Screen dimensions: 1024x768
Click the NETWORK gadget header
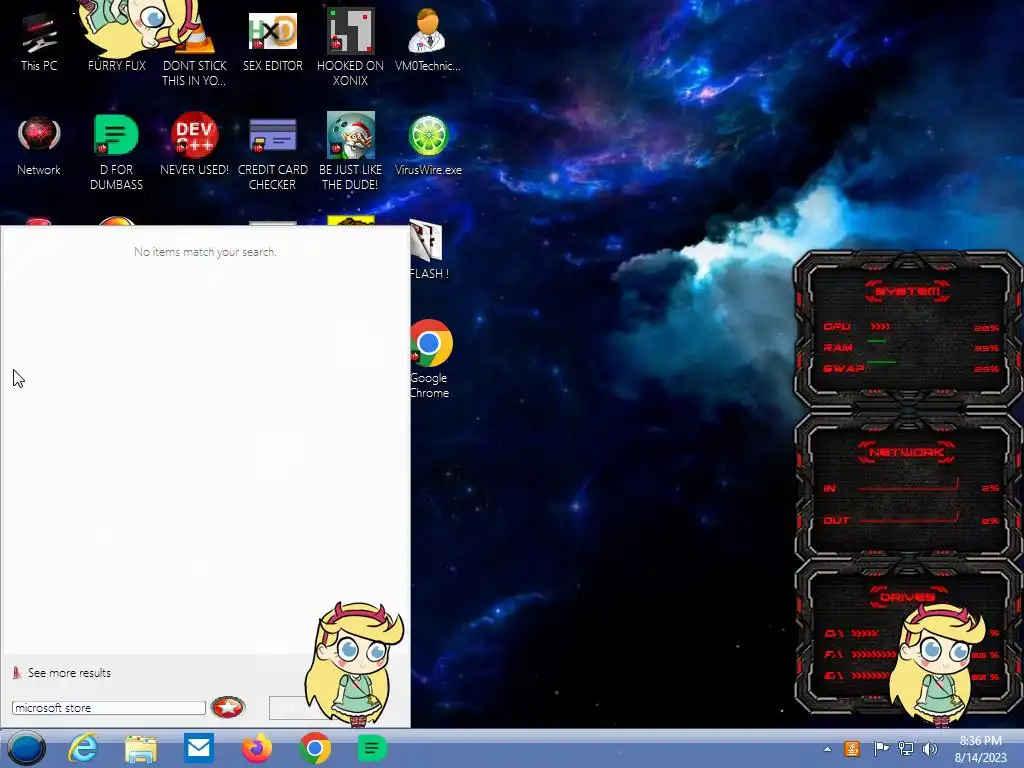pos(907,452)
